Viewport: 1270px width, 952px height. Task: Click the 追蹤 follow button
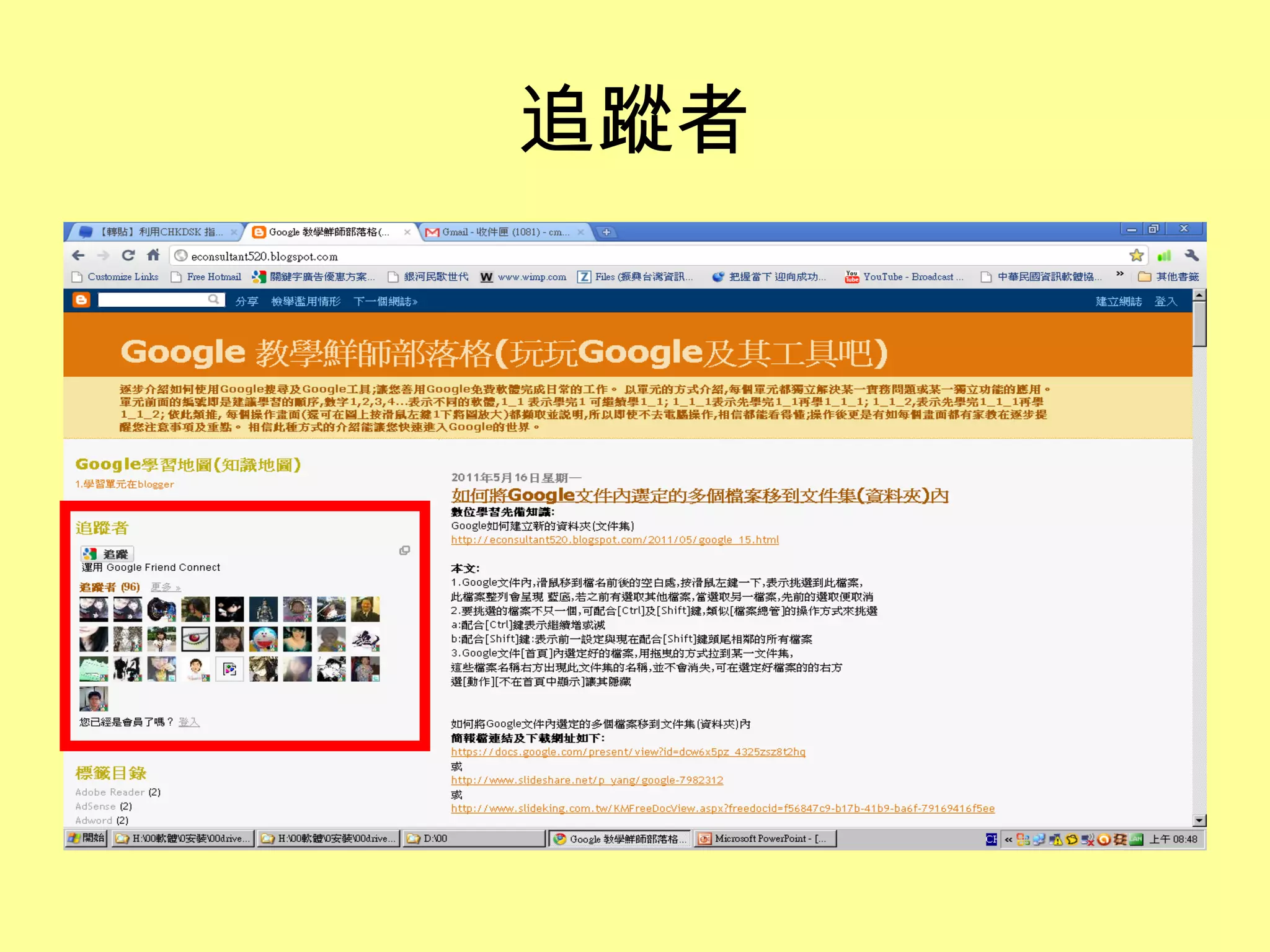(107, 553)
